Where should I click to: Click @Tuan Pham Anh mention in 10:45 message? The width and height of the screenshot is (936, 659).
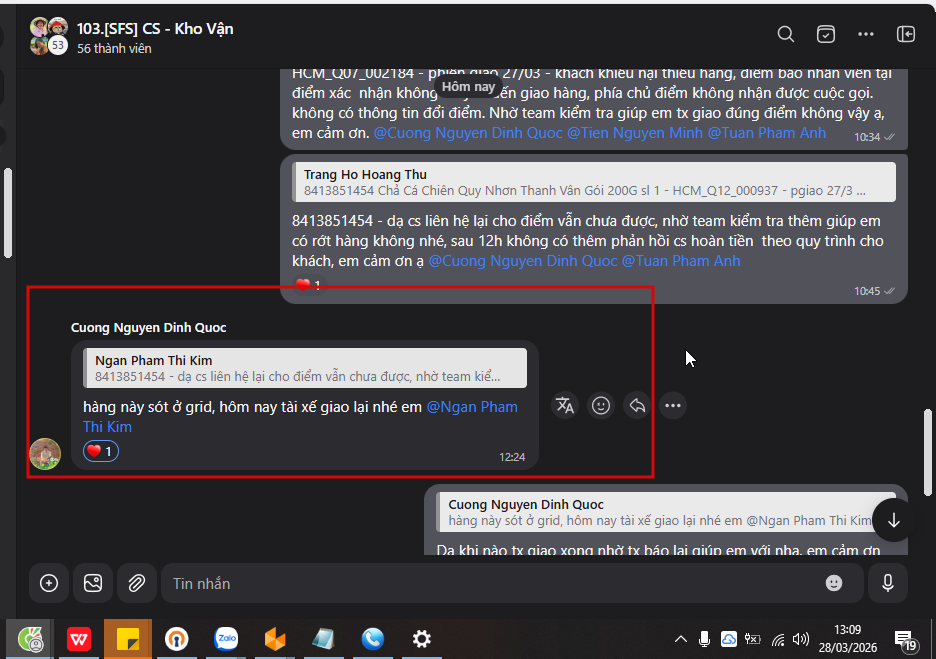pyautogui.click(x=681, y=261)
